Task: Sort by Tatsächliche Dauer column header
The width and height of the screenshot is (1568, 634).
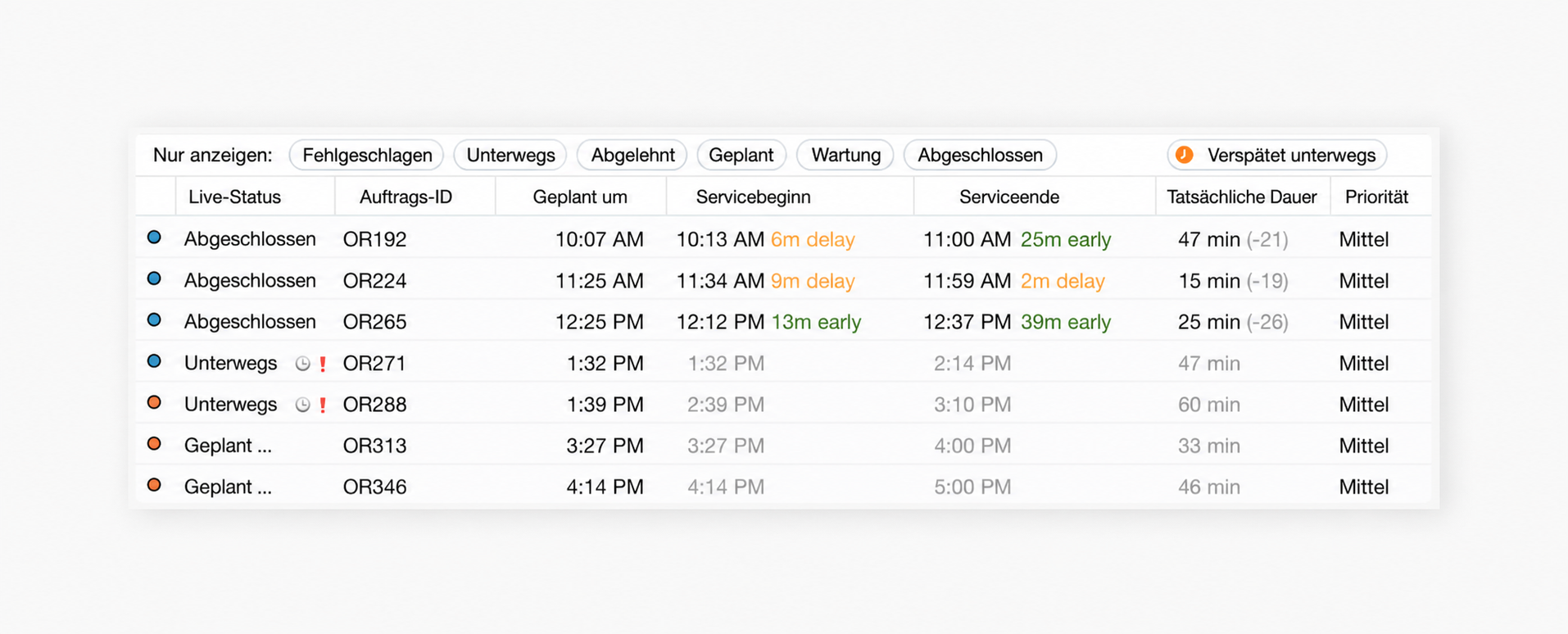Action: (x=1242, y=197)
